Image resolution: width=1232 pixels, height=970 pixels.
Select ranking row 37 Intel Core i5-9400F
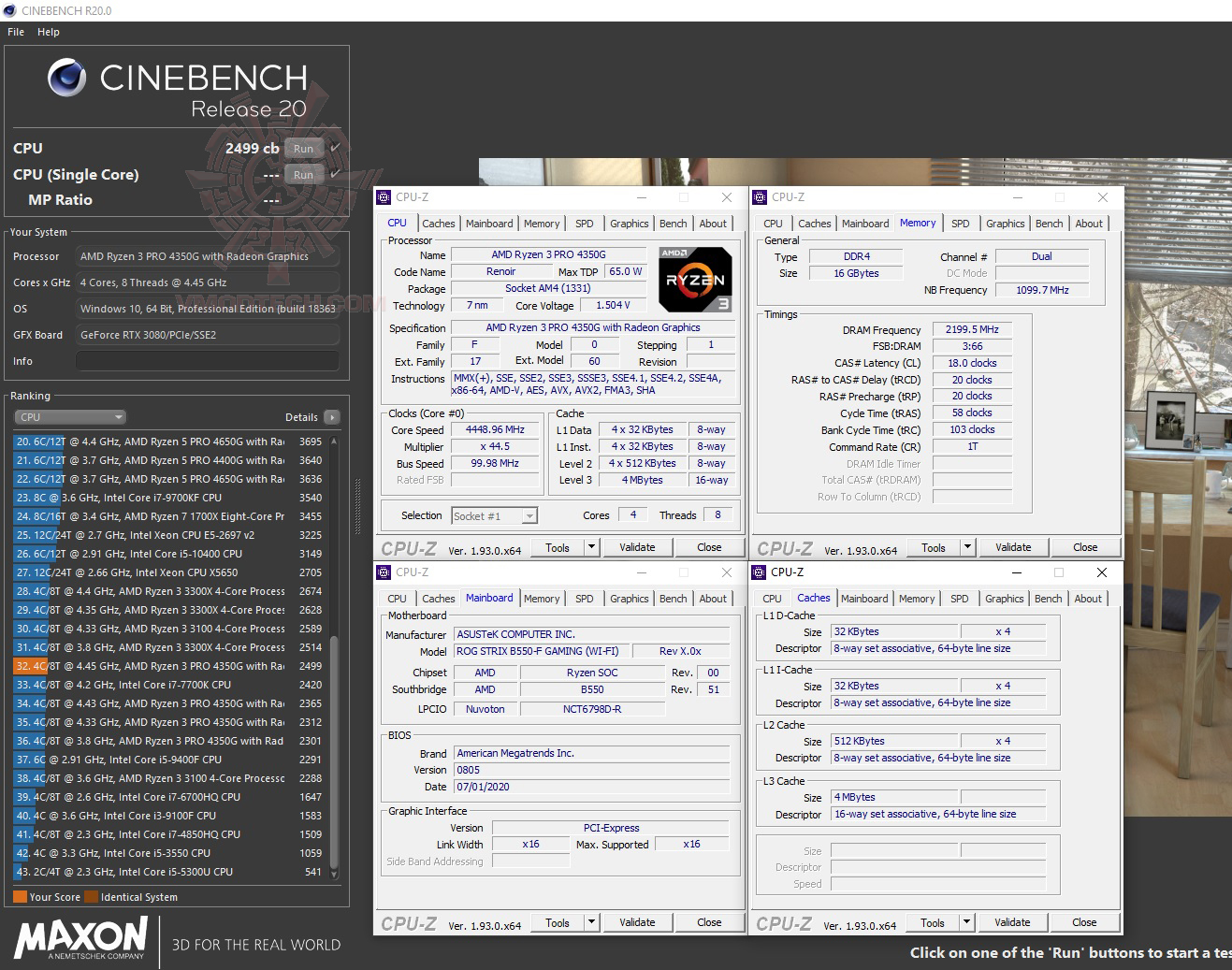(x=168, y=760)
